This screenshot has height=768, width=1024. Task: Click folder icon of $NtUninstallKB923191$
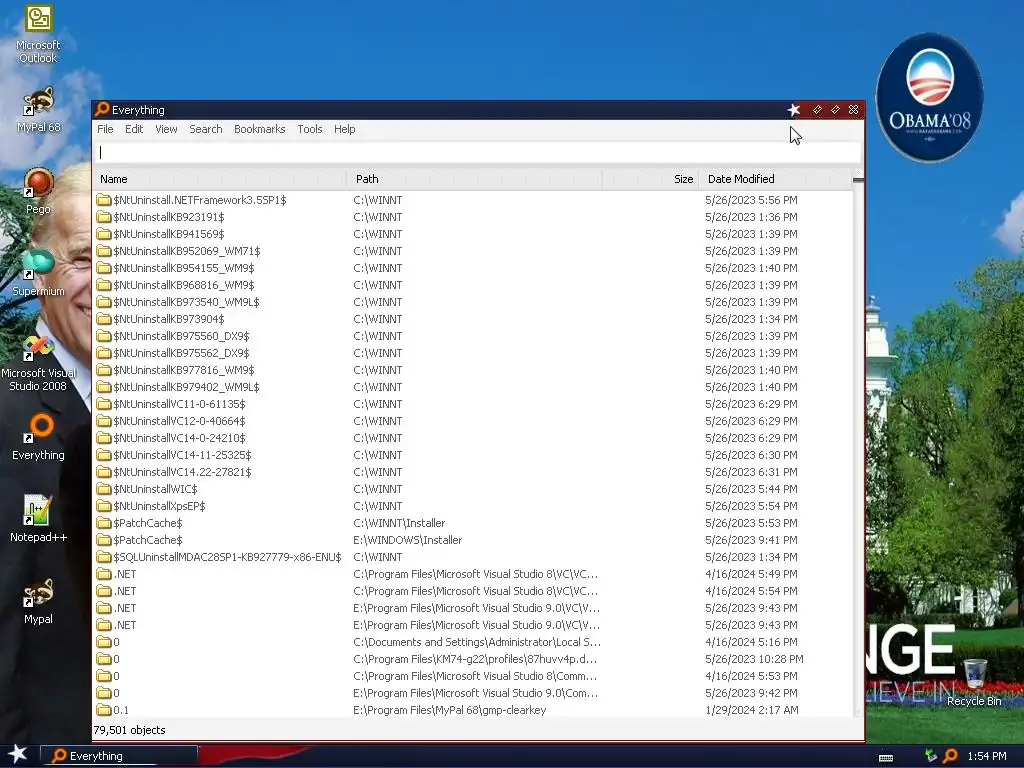click(x=103, y=217)
